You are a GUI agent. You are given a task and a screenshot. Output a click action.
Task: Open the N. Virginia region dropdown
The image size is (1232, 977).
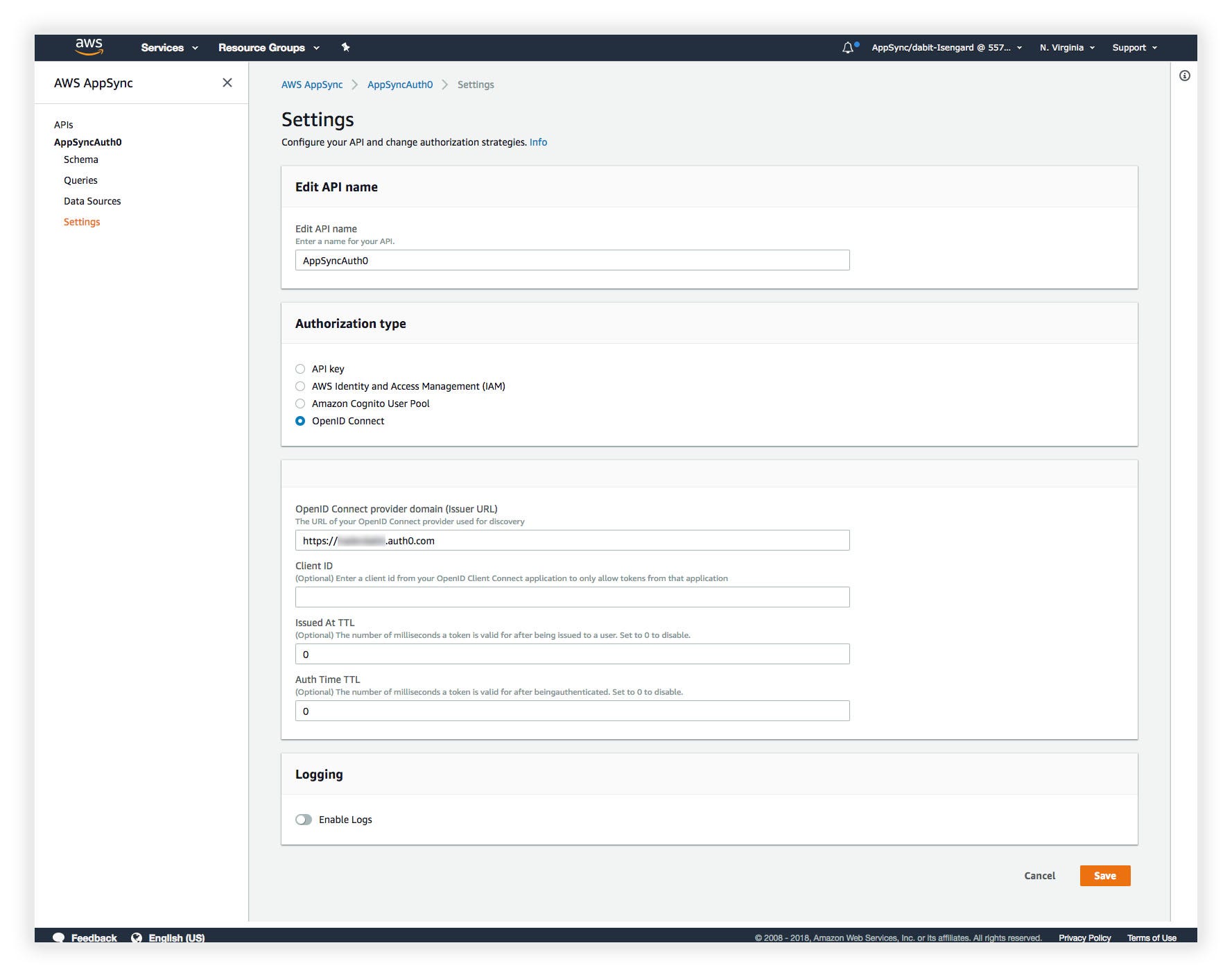coord(1067,48)
